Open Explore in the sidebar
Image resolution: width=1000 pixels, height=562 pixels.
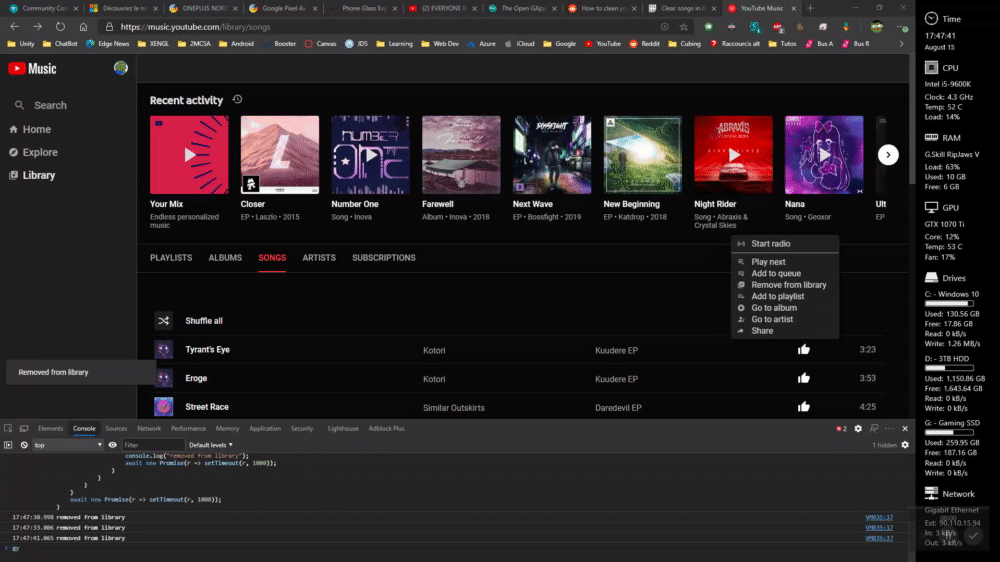pos(33,152)
